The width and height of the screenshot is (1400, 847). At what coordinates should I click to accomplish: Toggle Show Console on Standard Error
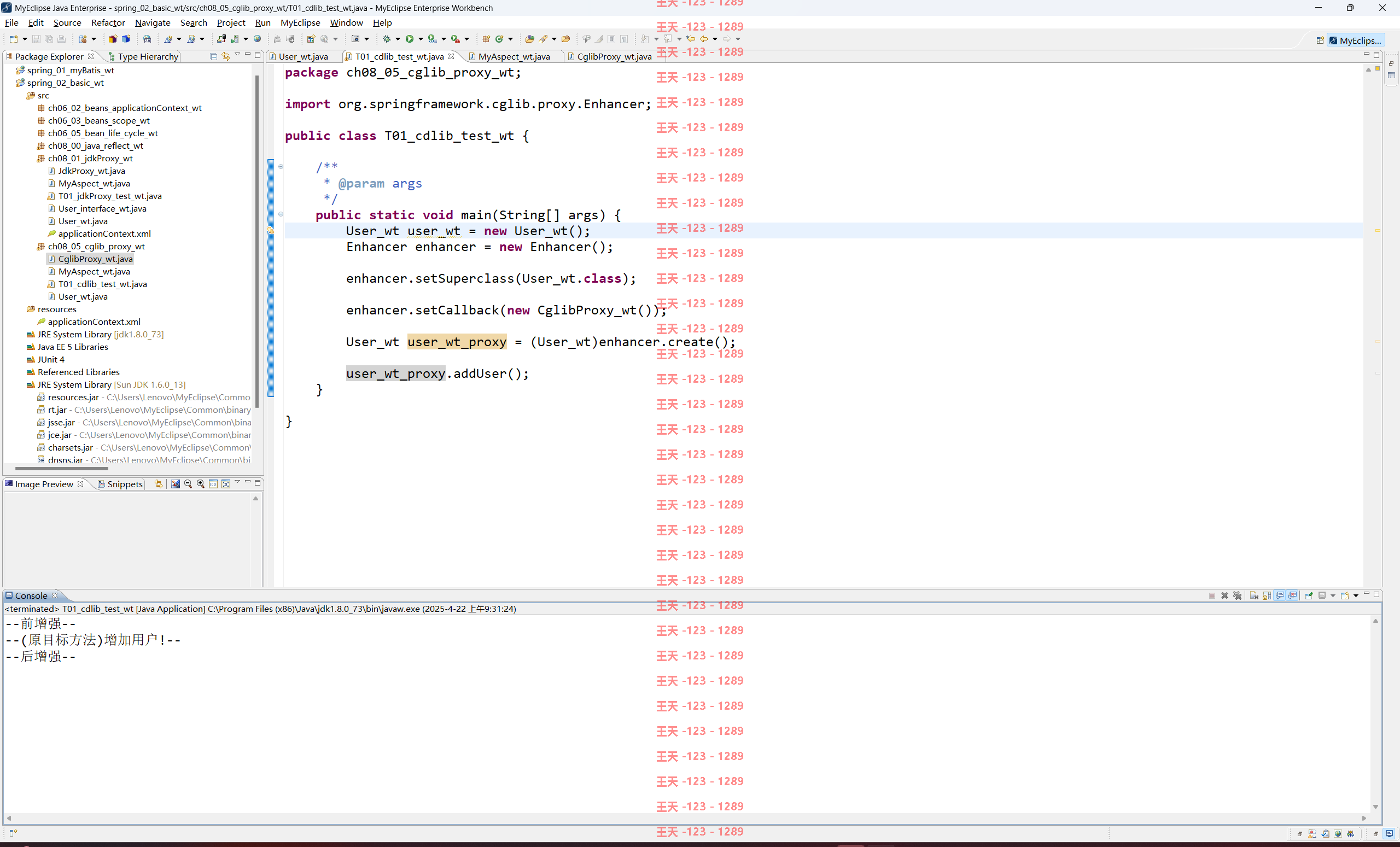pos(1293,595)
